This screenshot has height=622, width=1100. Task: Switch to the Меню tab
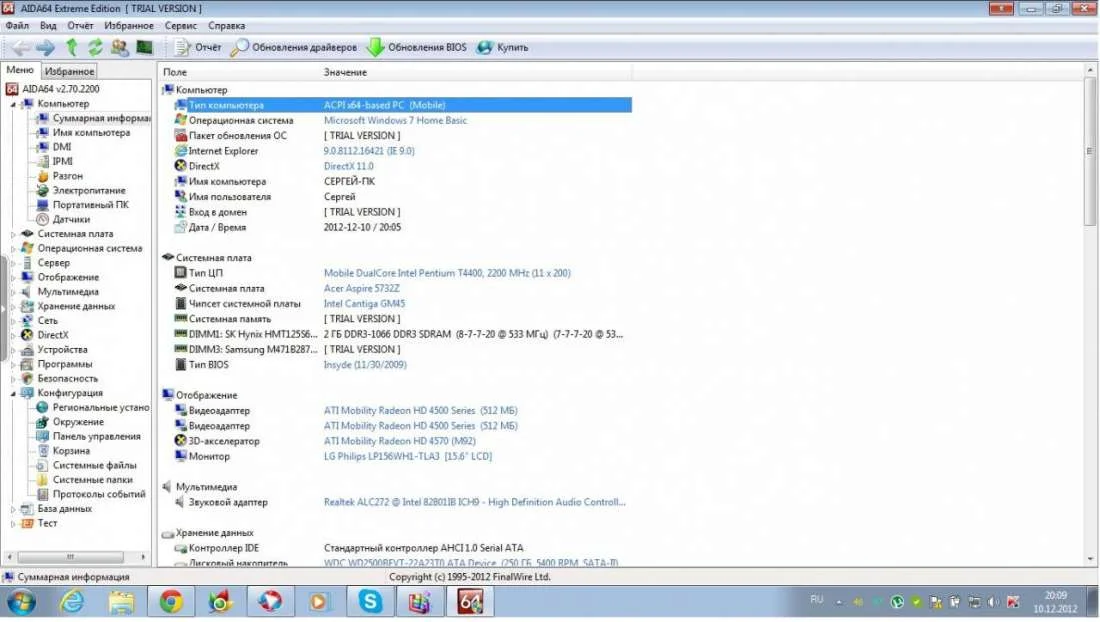(20, 70)
